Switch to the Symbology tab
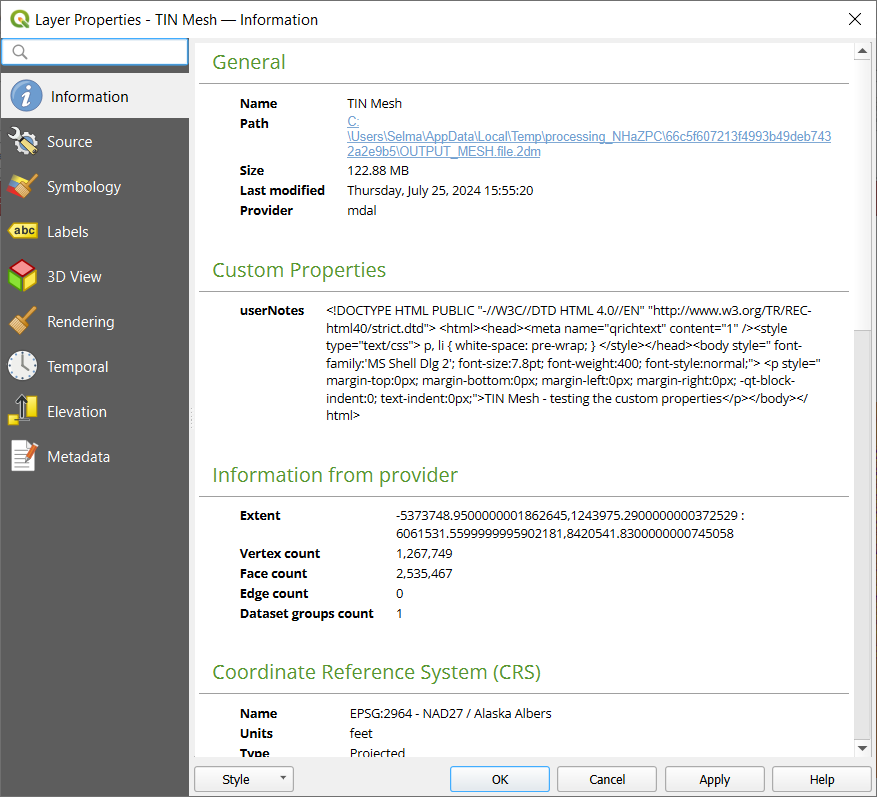This screenshot has height=797, width=877. pyautogui.click(x=84, y=187)
